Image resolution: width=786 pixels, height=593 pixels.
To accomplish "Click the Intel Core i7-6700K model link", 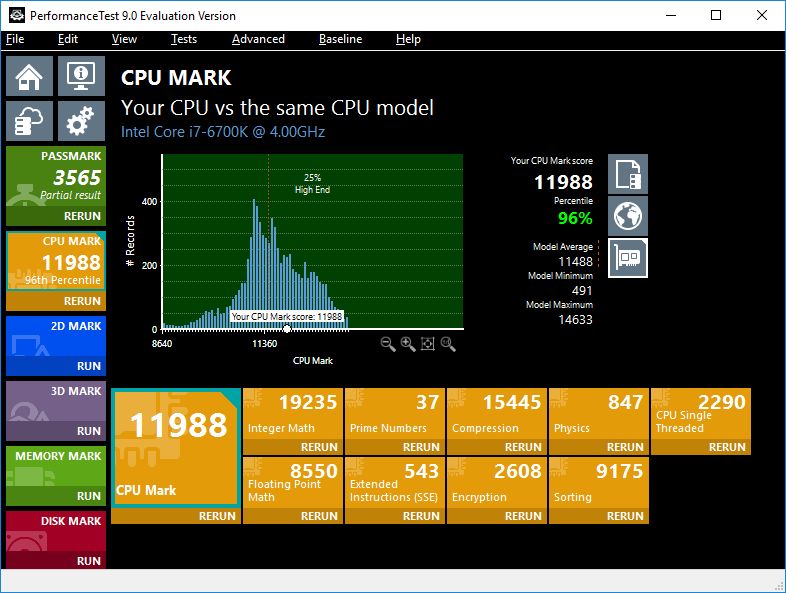I will tap(223, 132).
